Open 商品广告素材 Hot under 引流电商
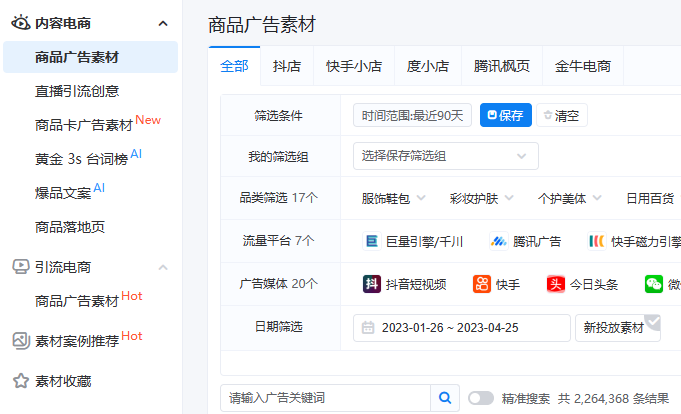 (x=89, y=299)
